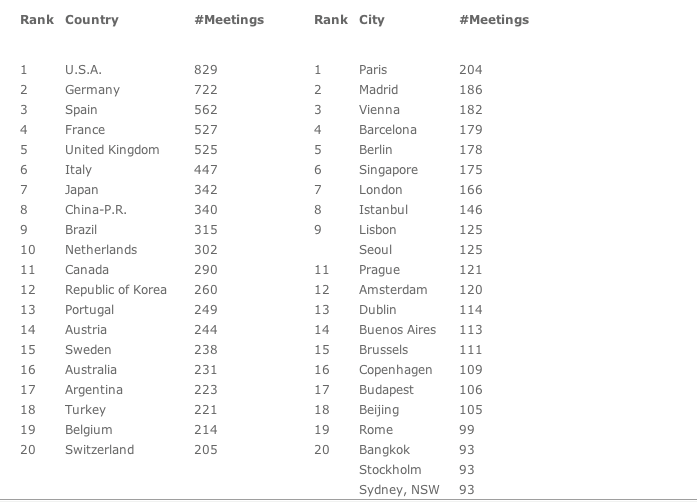Image resolution: width=697 pixels, height=502 pixels.
Task: Click the Barcelona city entry
Action: [388, 130]
